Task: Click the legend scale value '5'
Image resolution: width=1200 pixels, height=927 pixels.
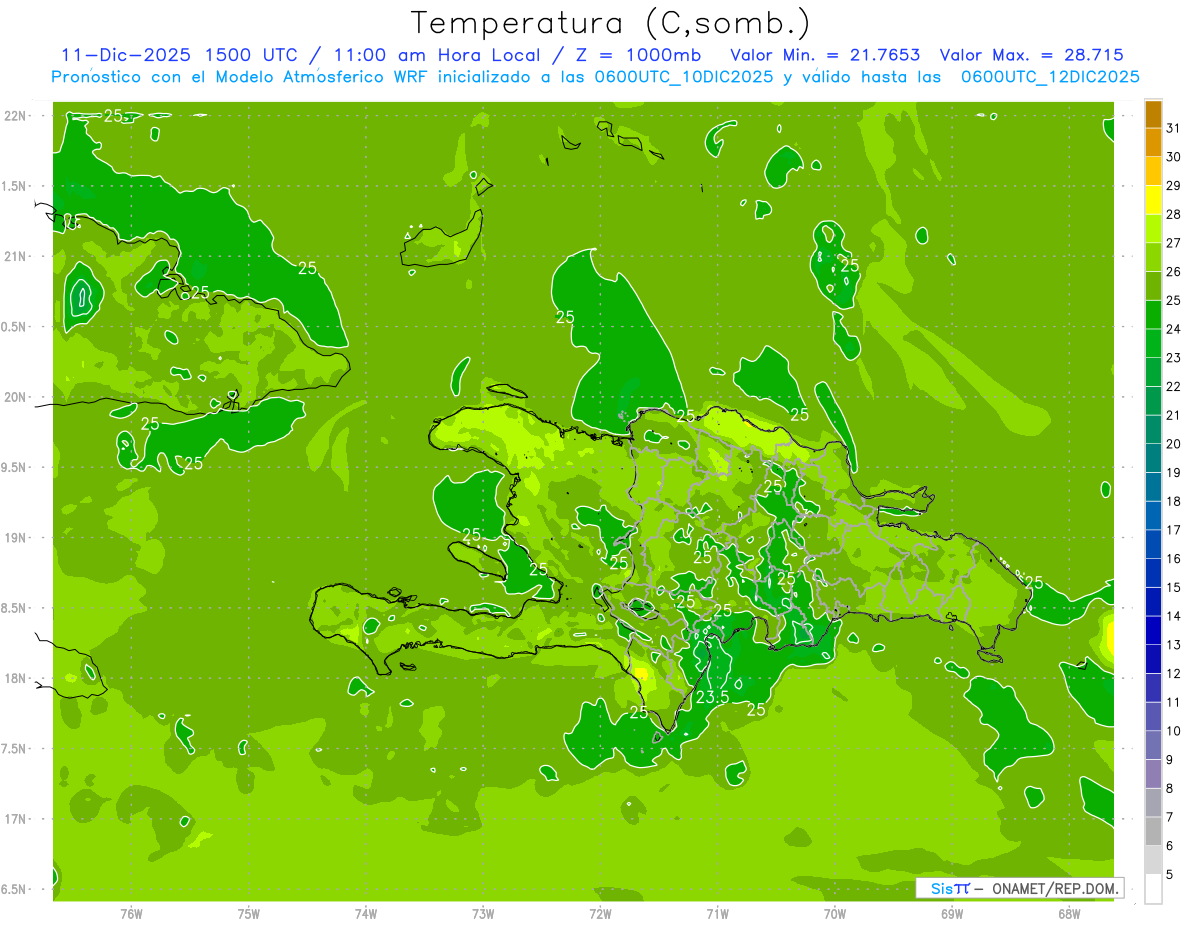Action: tap(1169, 875)
